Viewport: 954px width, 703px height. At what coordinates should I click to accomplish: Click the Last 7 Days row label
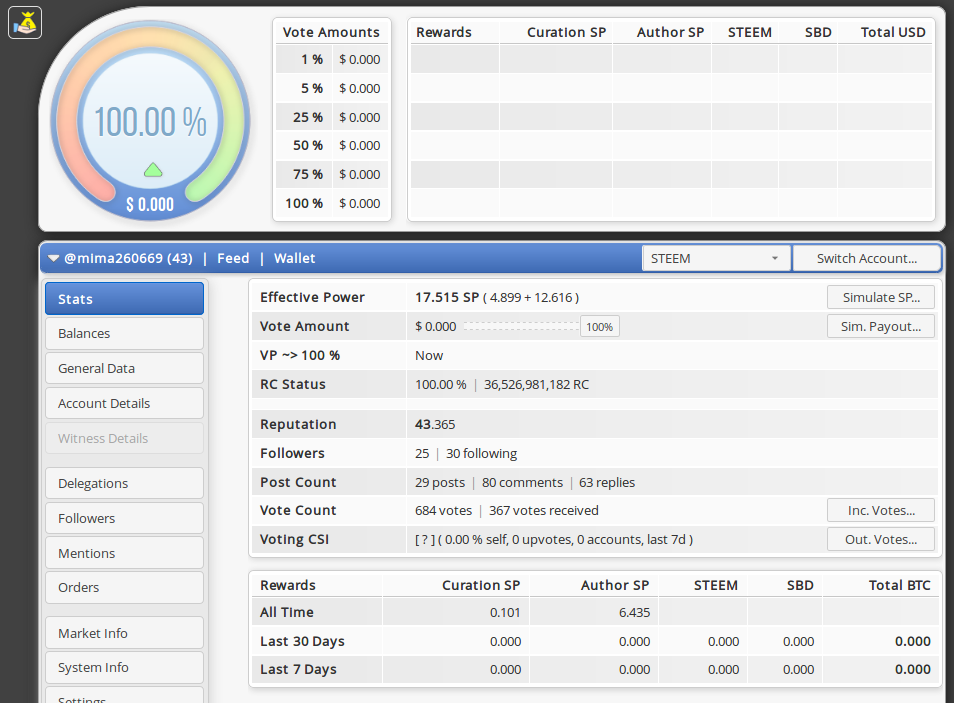[x=298, y=669]
